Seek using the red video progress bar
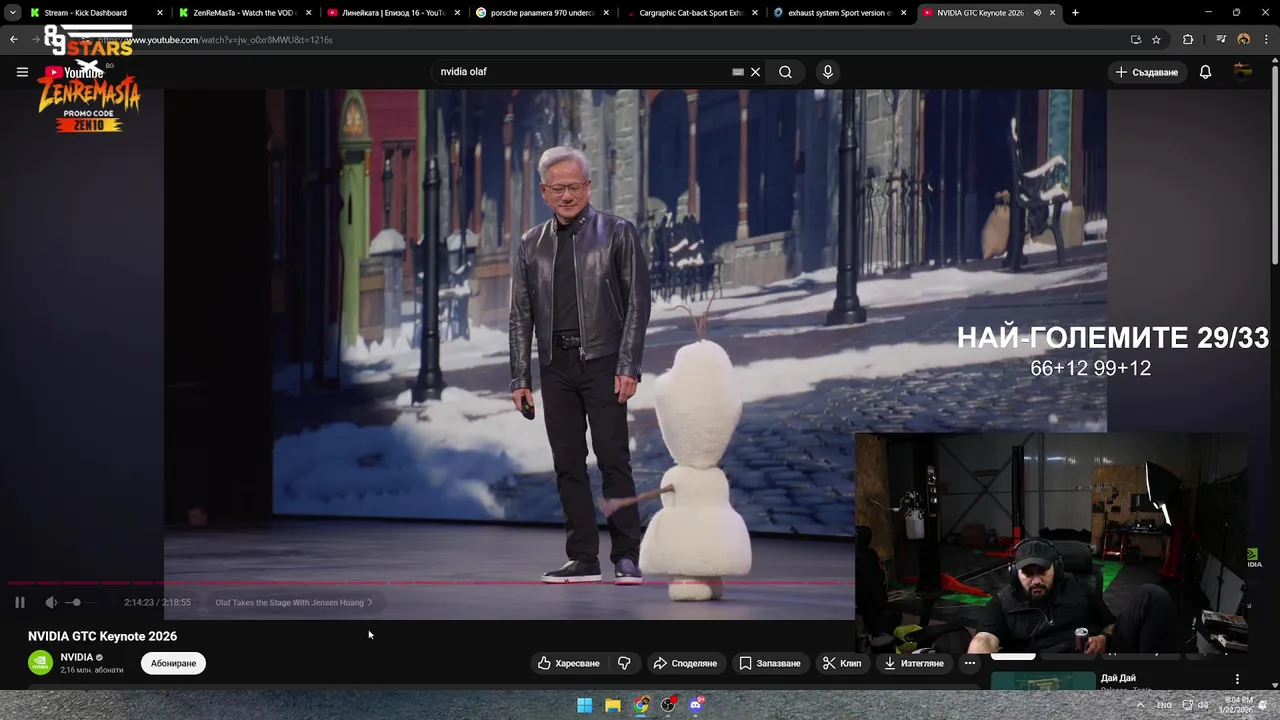 click(430, 582)
